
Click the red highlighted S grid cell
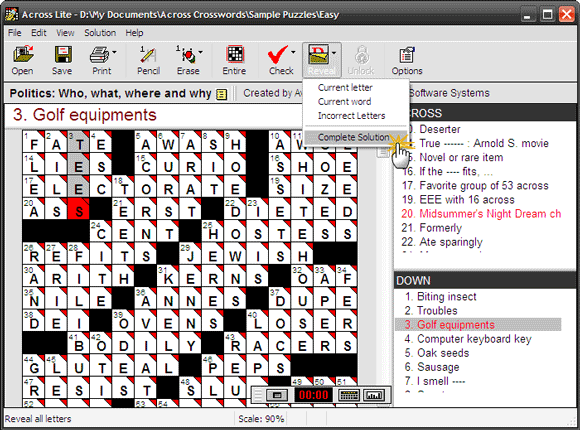78,209
